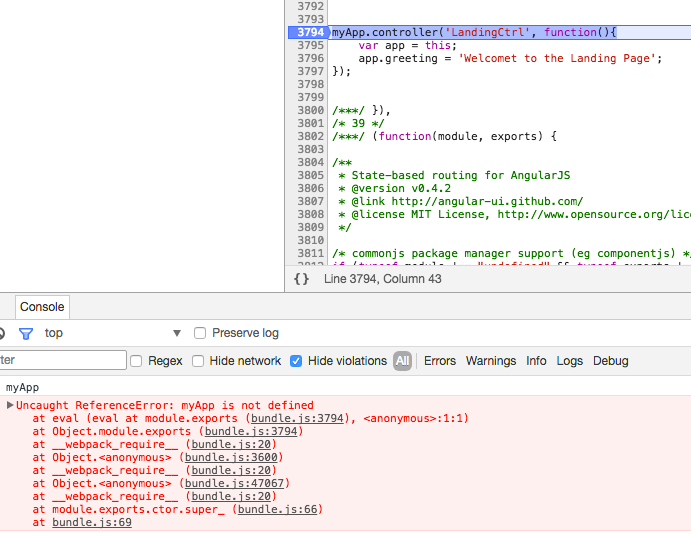This screenshot has height=534, width=691.
Task: Open the top context dropdown
Action: click(113, 333)
